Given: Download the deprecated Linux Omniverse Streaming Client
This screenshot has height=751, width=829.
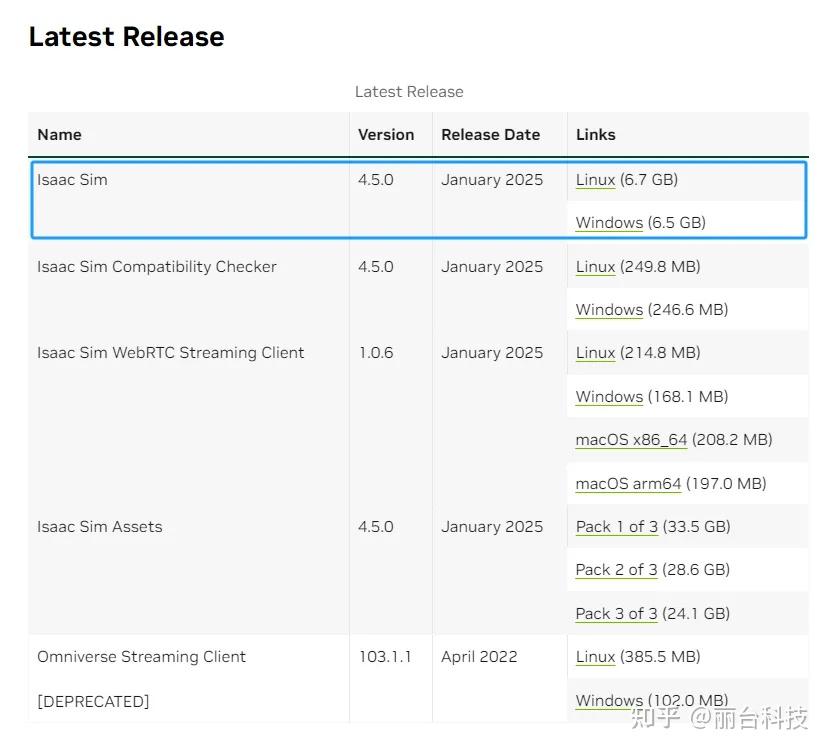Looking at the screenshot, I should [x=594, y=656].
